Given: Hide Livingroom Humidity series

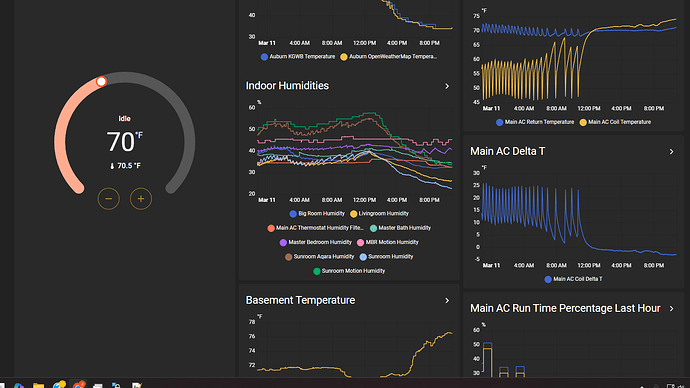Looking at the screenshot, I should (379, 214).
